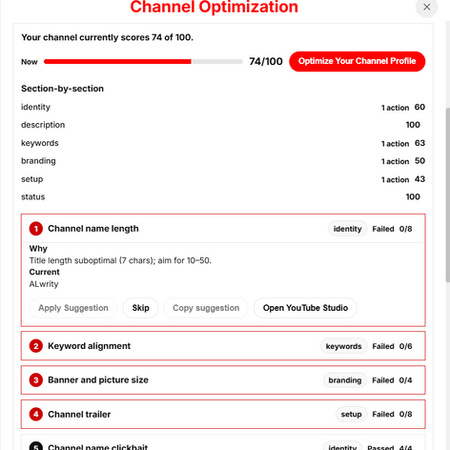Click the Channel Optimization title
450x450 pixels.
(214, 7)
